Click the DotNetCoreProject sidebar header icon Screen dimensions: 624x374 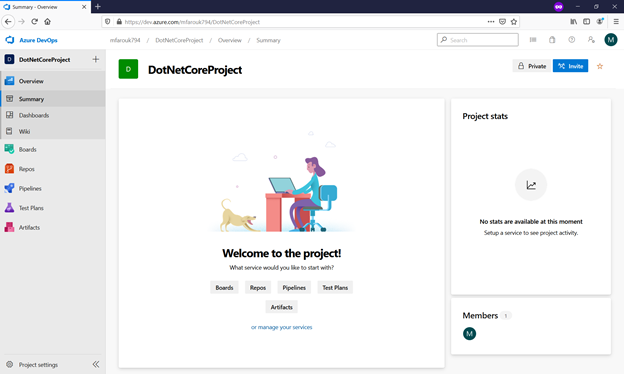pos(9,59)
